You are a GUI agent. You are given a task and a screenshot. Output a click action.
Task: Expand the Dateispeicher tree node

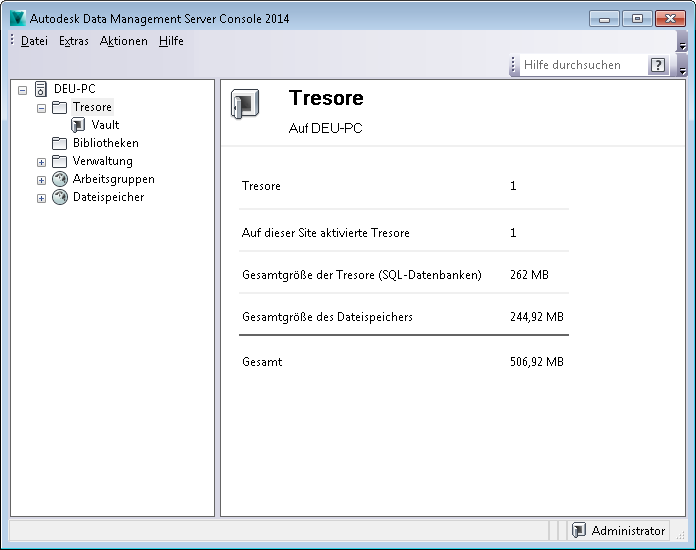(41, 198)
